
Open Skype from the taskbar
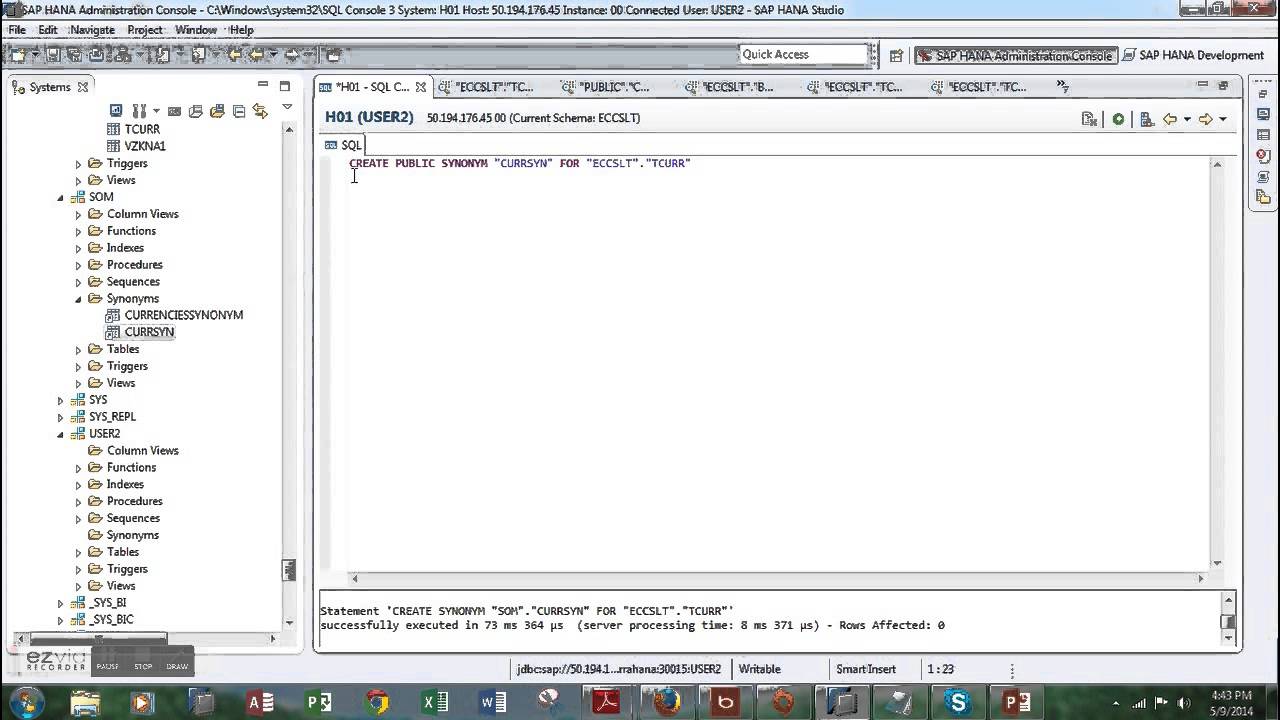point(957,703)
